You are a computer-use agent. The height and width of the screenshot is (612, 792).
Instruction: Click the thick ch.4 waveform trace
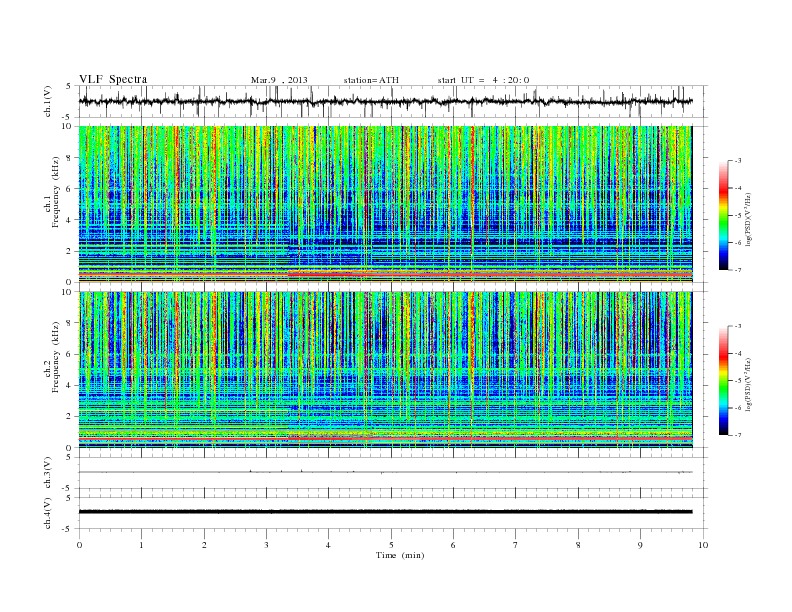385,512
